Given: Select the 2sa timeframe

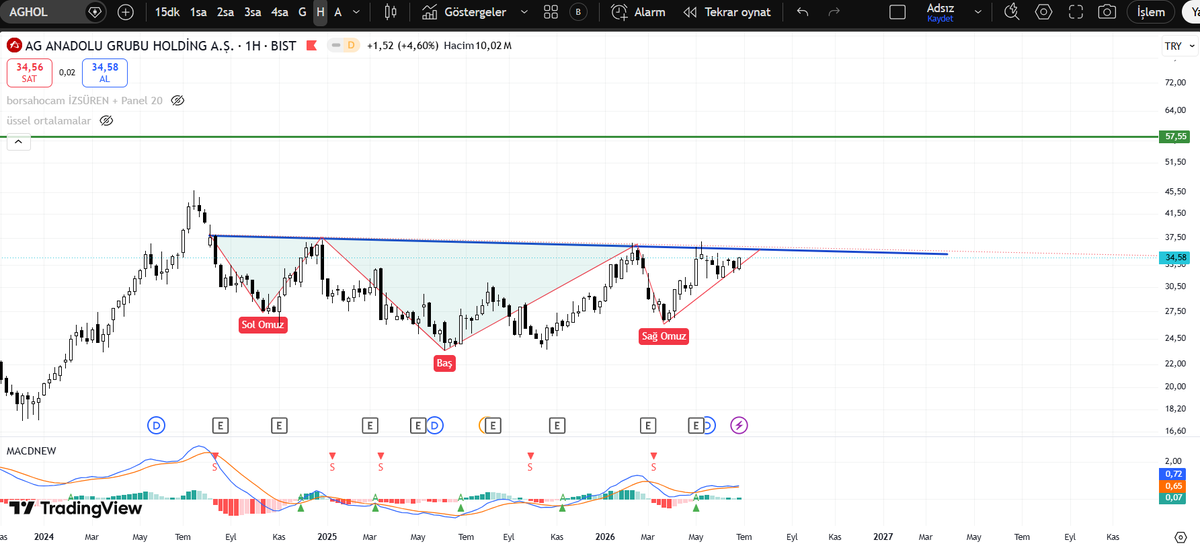Looking at the screenshot, I should [225, 12].
